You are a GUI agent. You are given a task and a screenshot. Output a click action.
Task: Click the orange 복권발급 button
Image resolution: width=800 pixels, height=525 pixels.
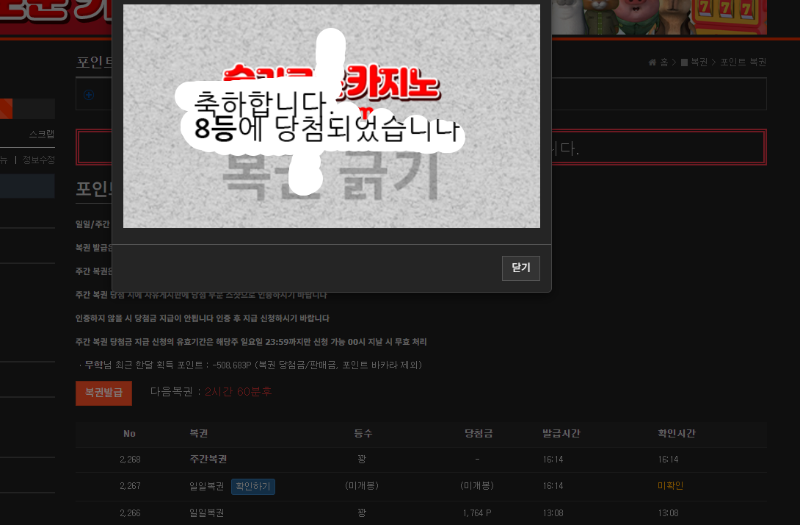[x=103, y=392]
